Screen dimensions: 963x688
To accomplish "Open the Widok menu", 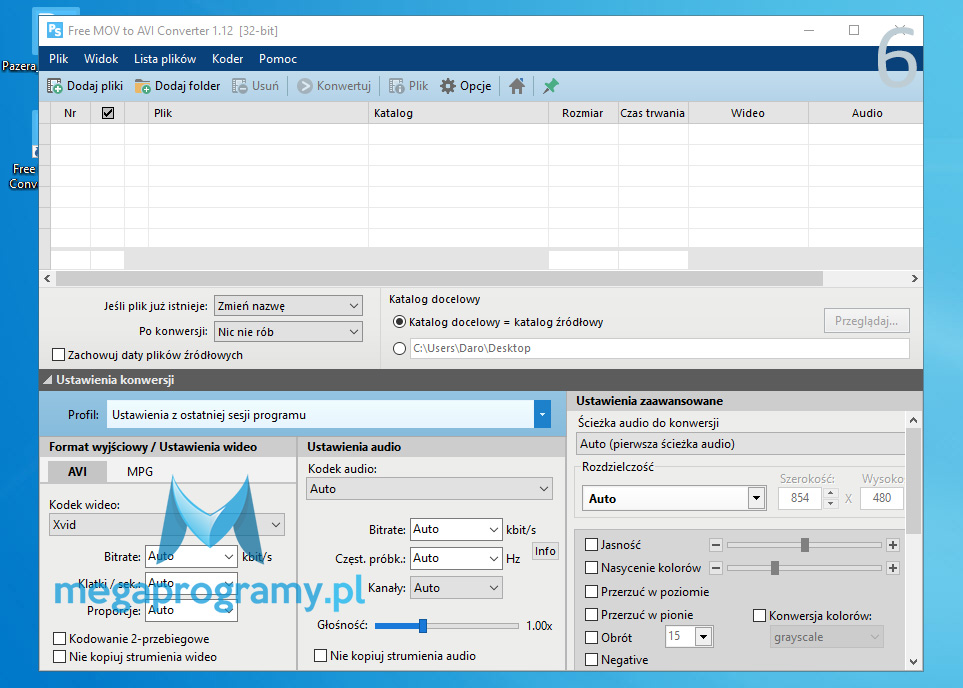I will click(x=101, y=59).
